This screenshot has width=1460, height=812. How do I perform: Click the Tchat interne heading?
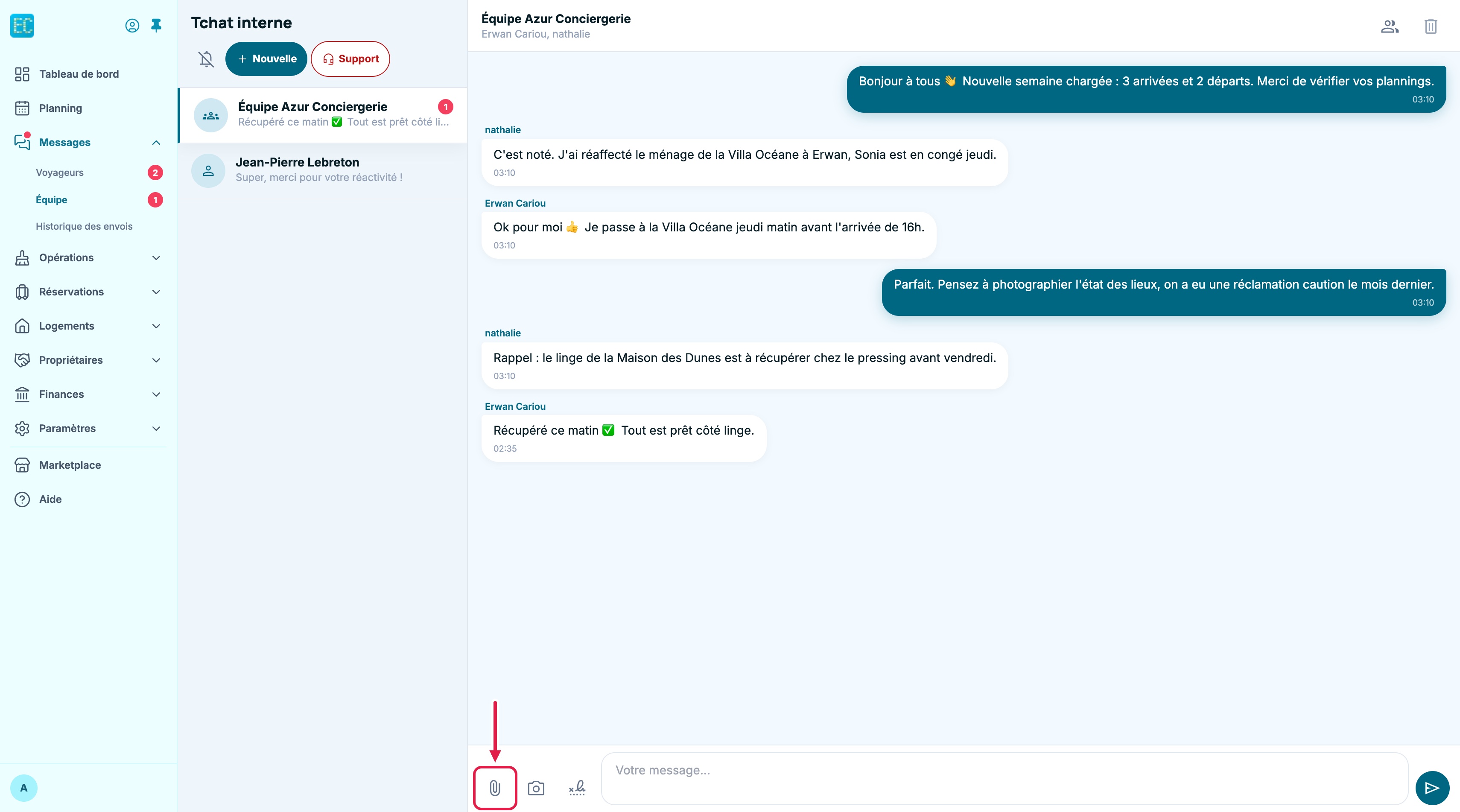(242, 23)
